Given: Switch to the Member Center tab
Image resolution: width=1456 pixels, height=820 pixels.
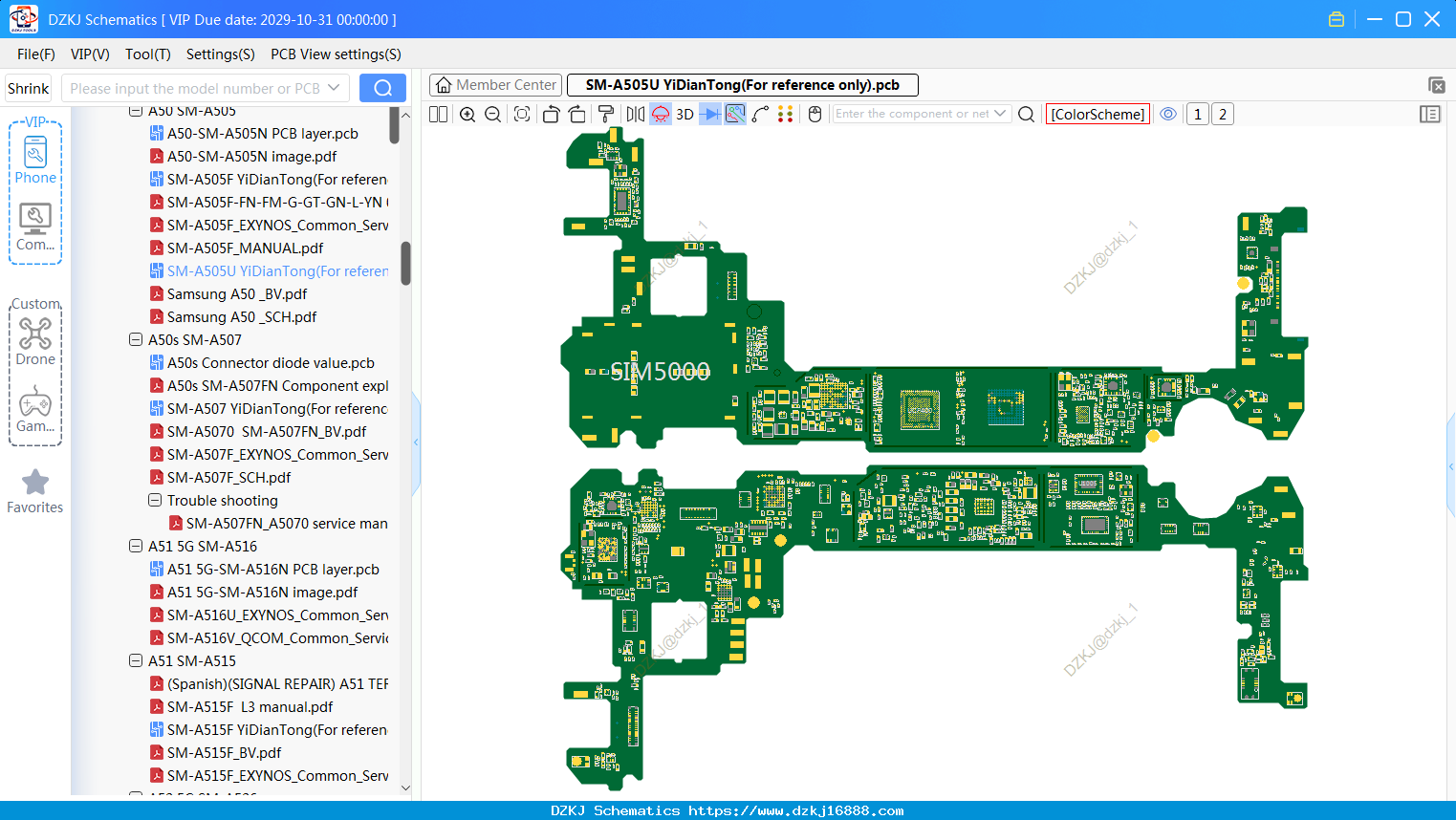Looking at the screenshot, I should (x=495, y=85).
